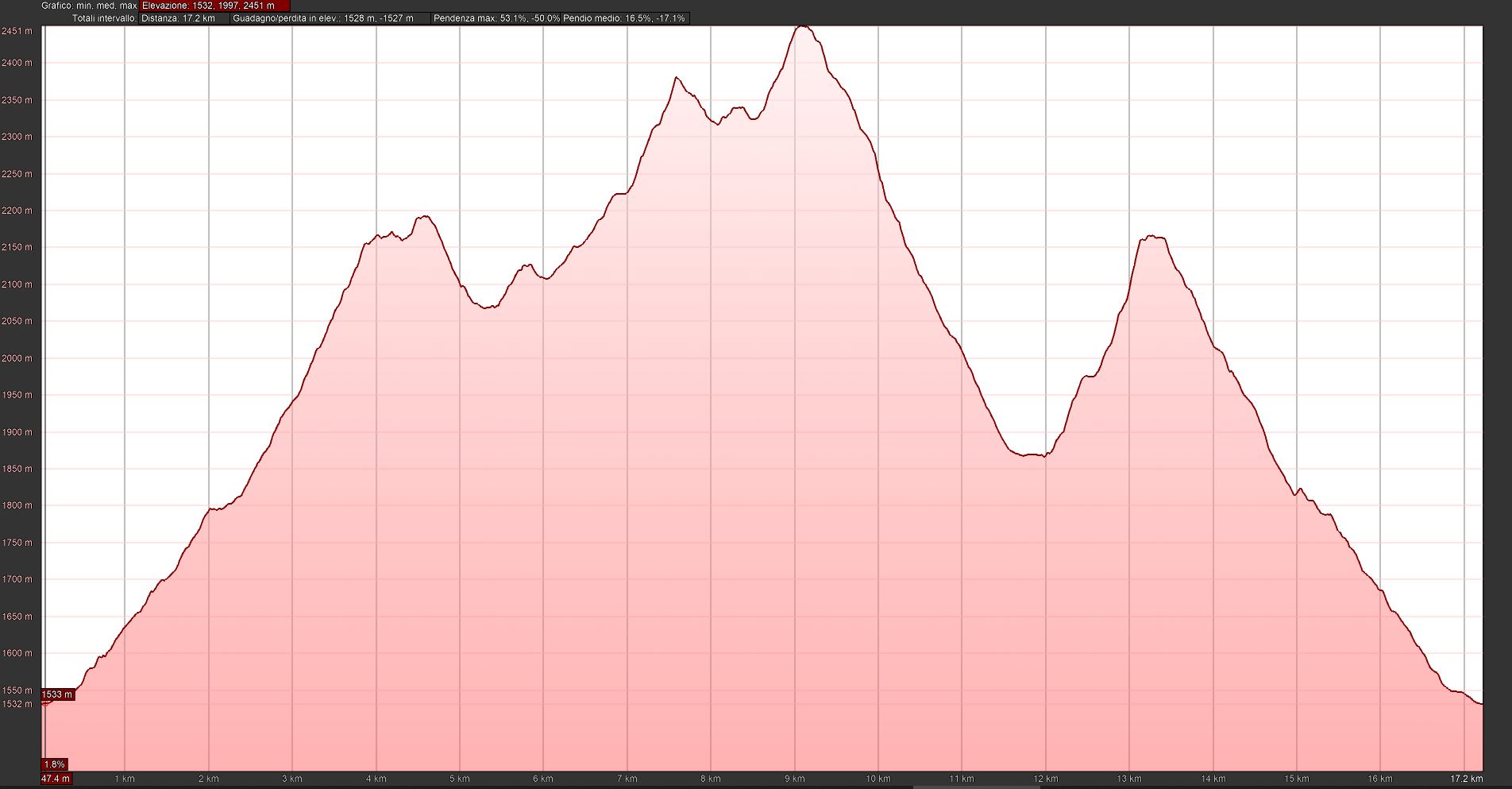Click the 1532 m minimum elevation axis label
Viewport: 1512px width, 789px height.
pos(17,704)
